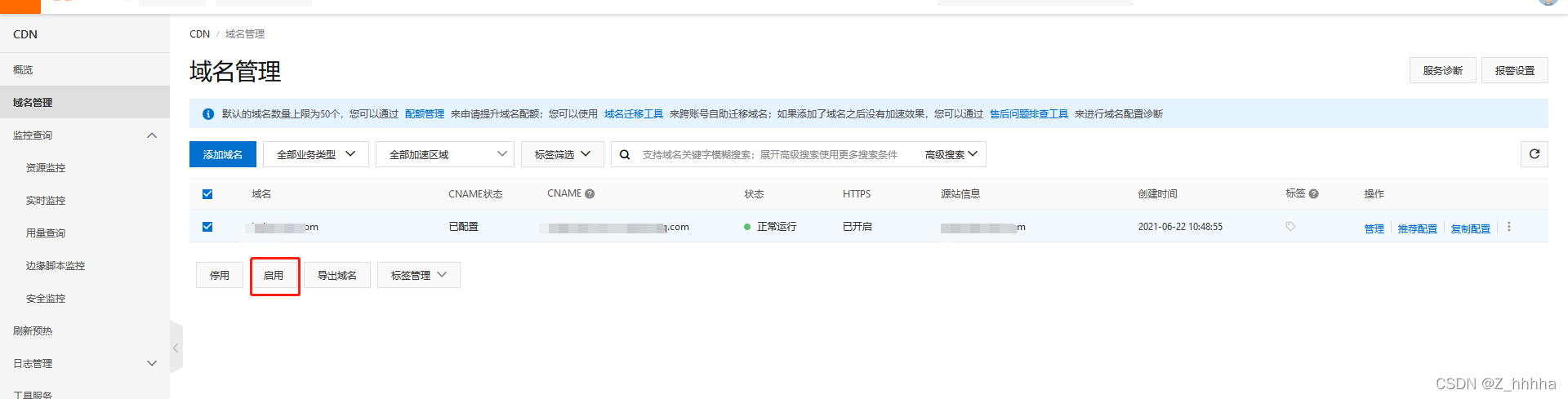Open the 全部业务类型 dropdown
This screenshot has width=1568, height=399.
coord(316,154)
